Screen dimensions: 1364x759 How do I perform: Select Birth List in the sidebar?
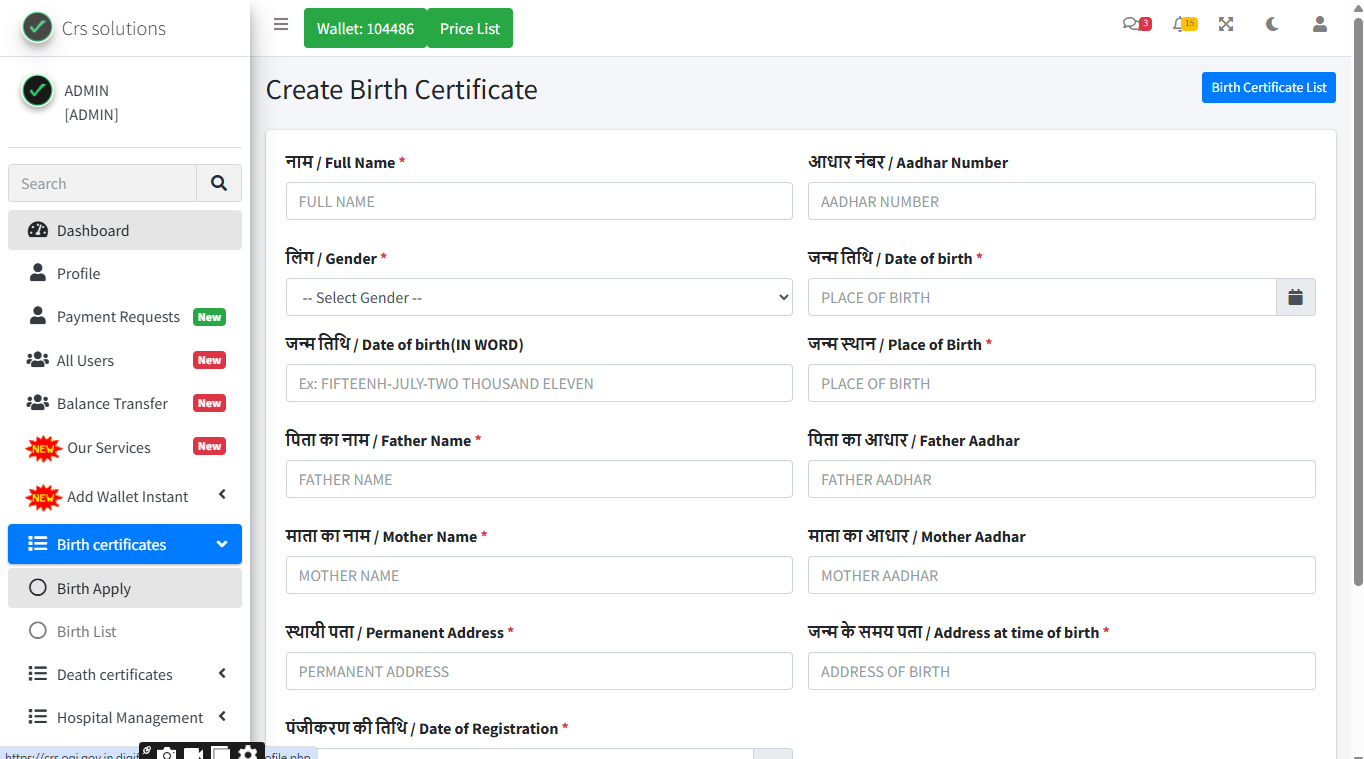click(87, 631)
